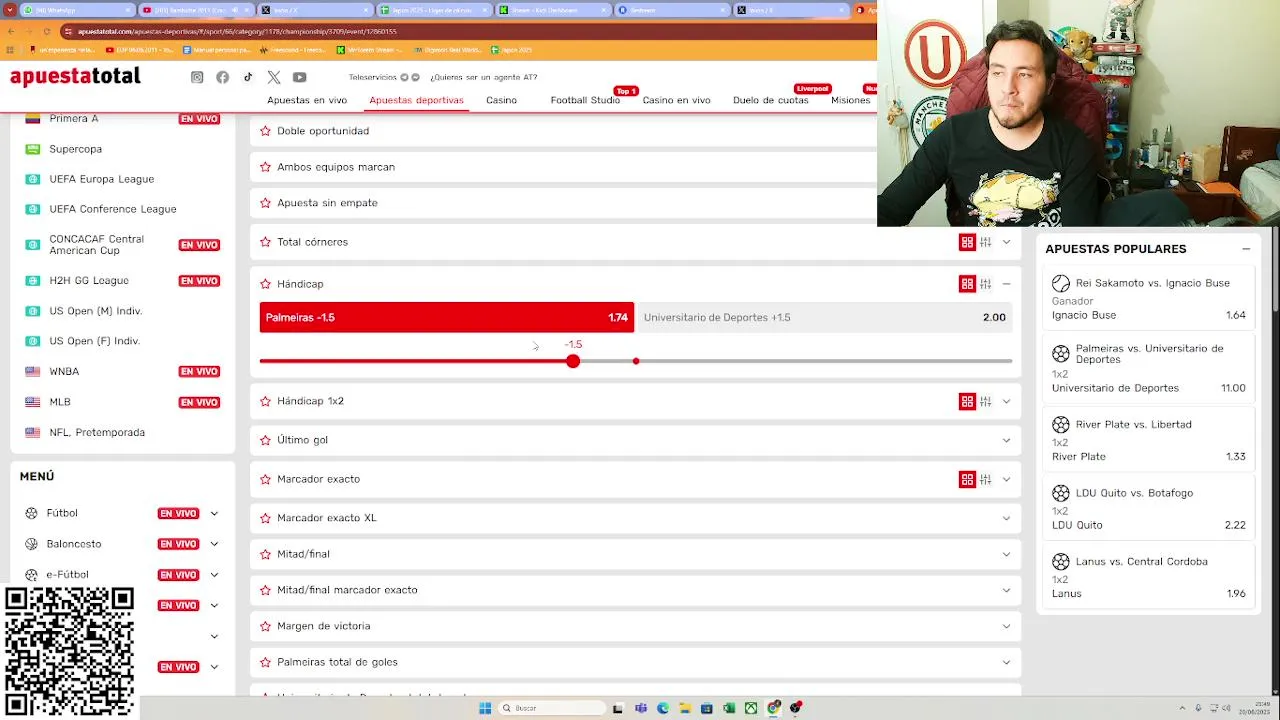The height and width of the screenshot is (720, 1280).
Task: Open the Duelo de cuotas tab
Action: 770,100
